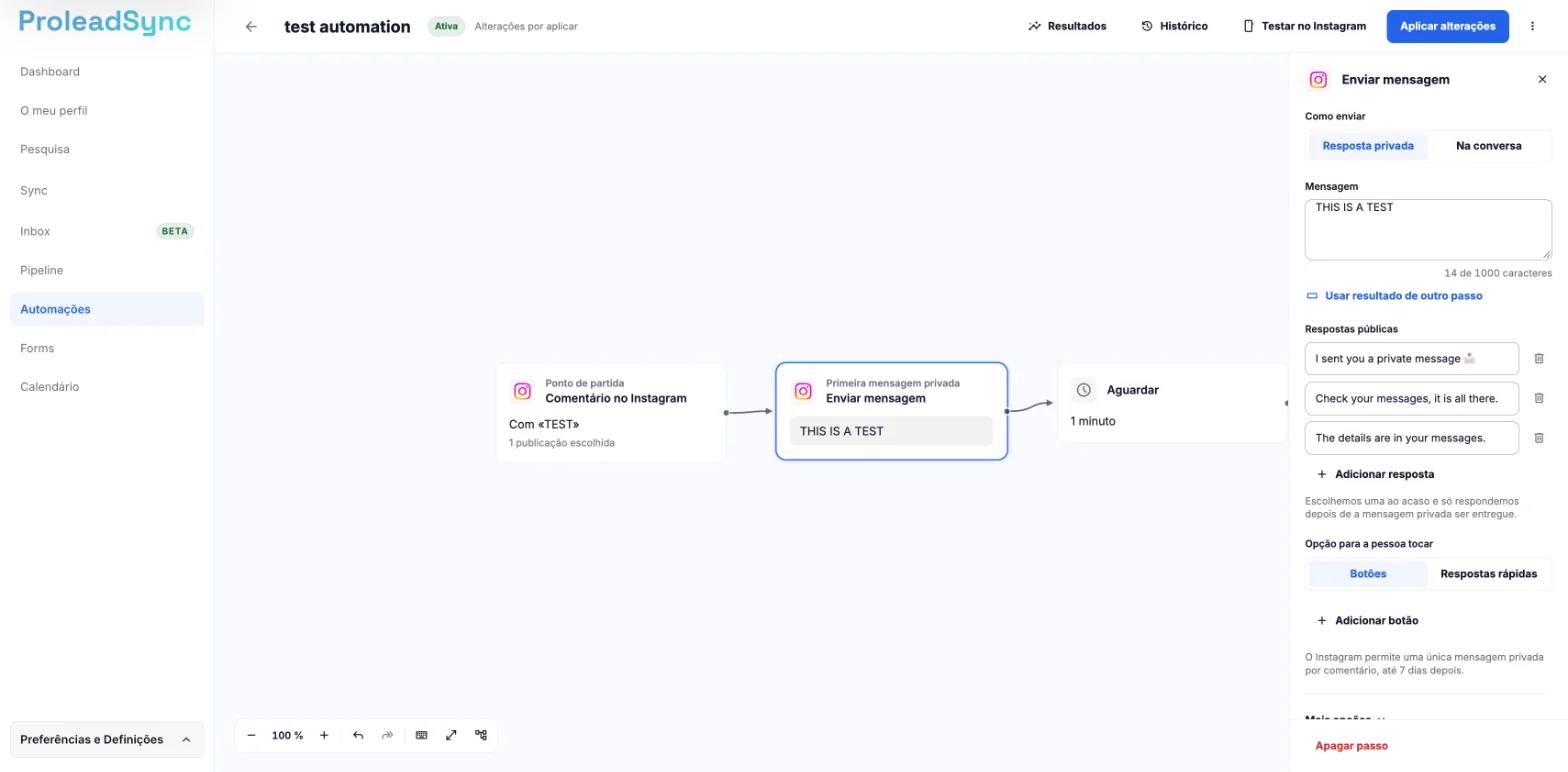1568x772 pixels.
Task: Remove "The details are in your messages" response
Action: (x=1539, y=437)
